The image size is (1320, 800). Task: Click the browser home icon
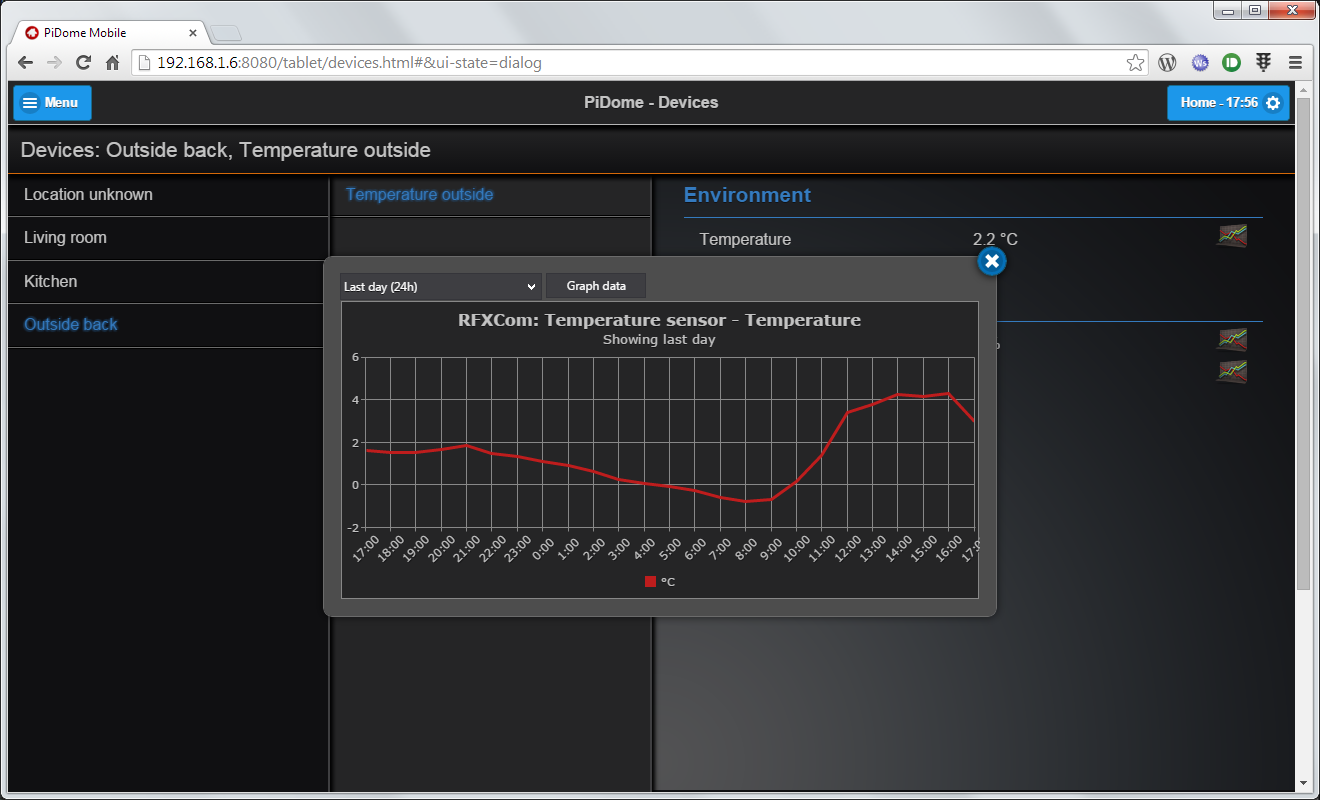point(113,62)
